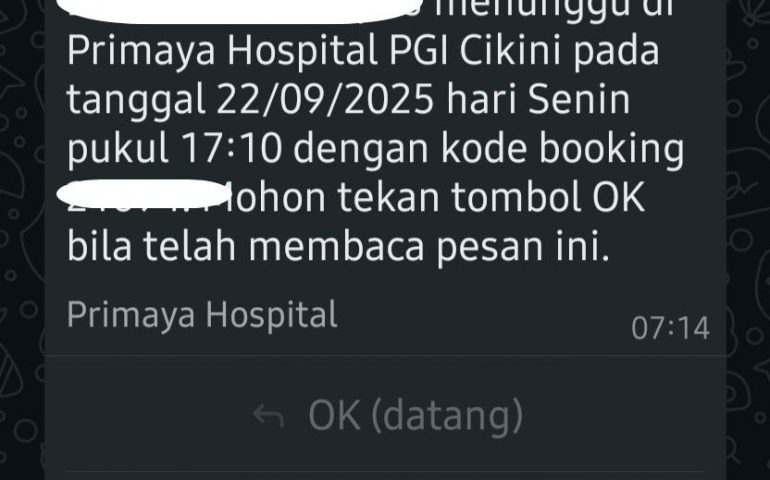Screen dimensions: 770x480
Task: Tap the word pukul before the time
Action: coord(118,150)
